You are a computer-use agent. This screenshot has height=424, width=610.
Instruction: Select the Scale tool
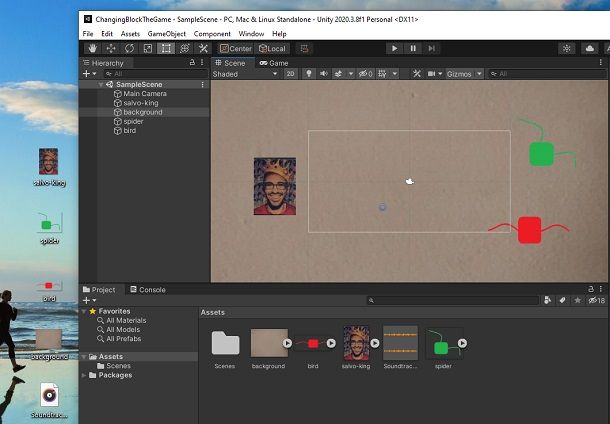click(x=148, y=49)
